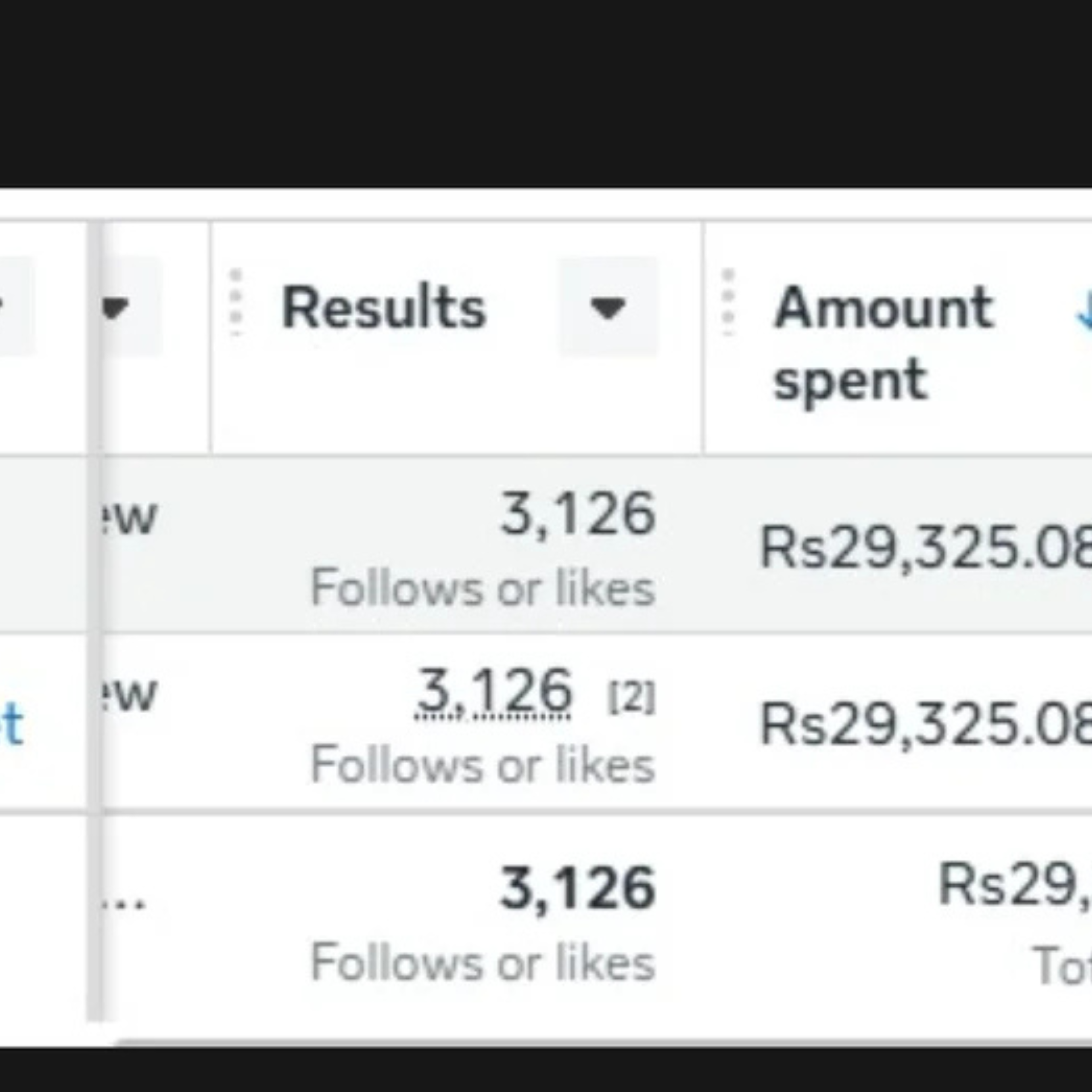This screenshot has height=1092, width=1092.
Task: Grab the Results column drag handle dots
Action: click(x=236, y=302)
